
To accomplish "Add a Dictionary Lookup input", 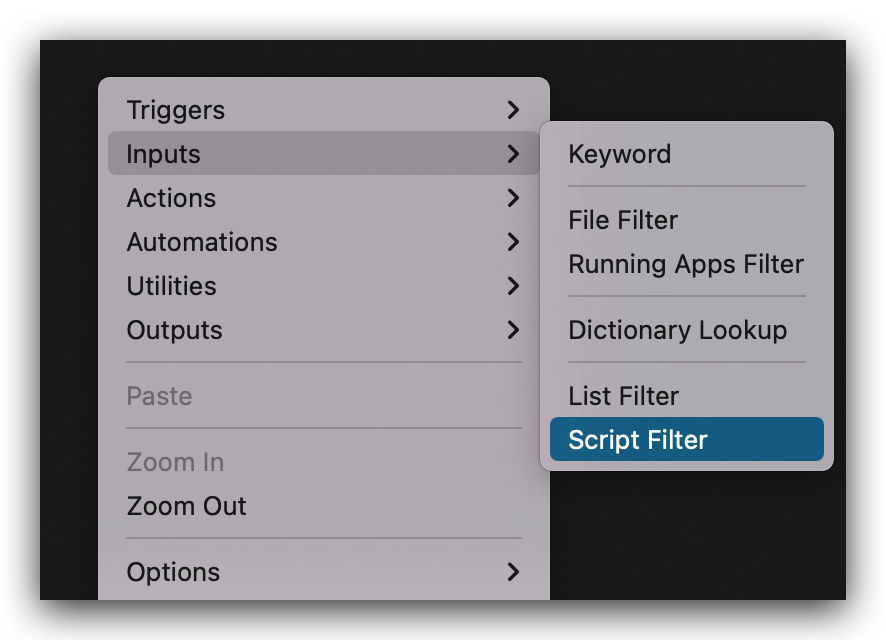I will [687, 330].
